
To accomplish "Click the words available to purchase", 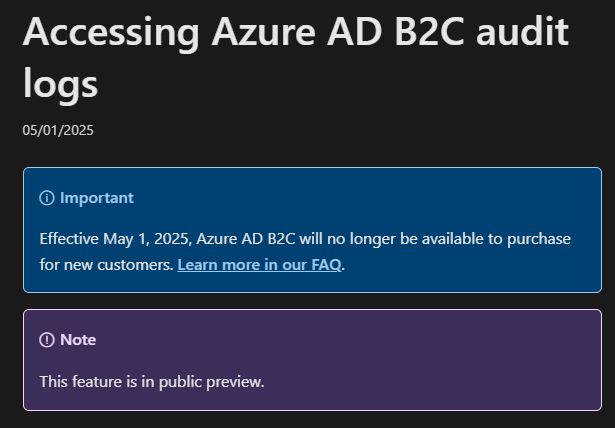I will pyautogui.click(x=496, y=239).
